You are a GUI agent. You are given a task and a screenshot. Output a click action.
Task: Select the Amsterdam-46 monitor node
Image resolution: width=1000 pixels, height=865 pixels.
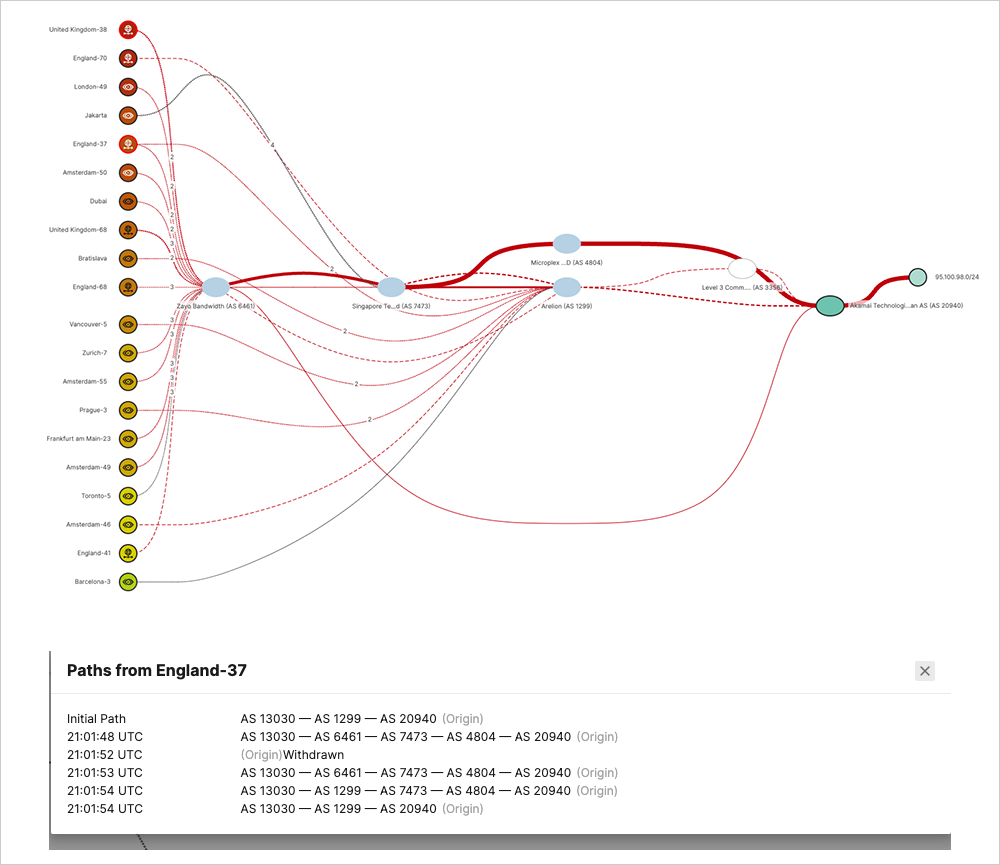click(128, 524)
